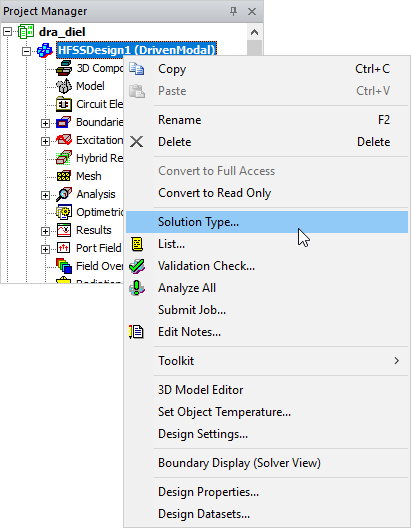411x528 pixels.
Task: Click the Hybrid Regions tree icon
Action: [64, 158]
